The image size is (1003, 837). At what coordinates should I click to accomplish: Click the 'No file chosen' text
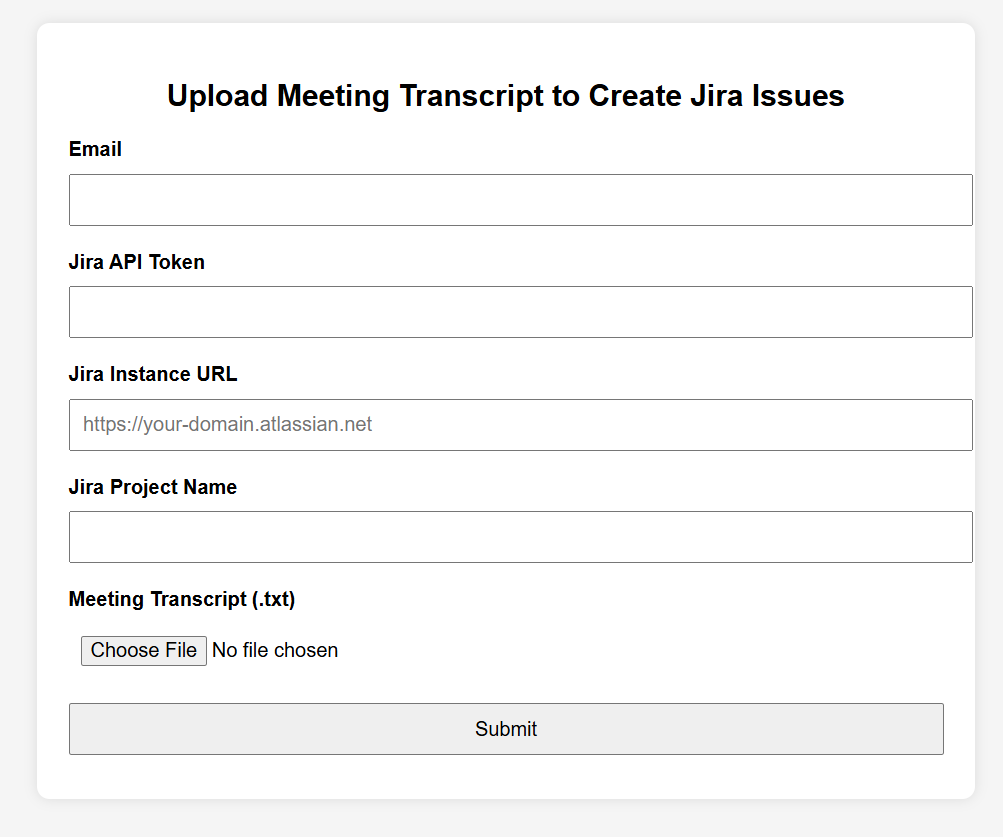275,650
